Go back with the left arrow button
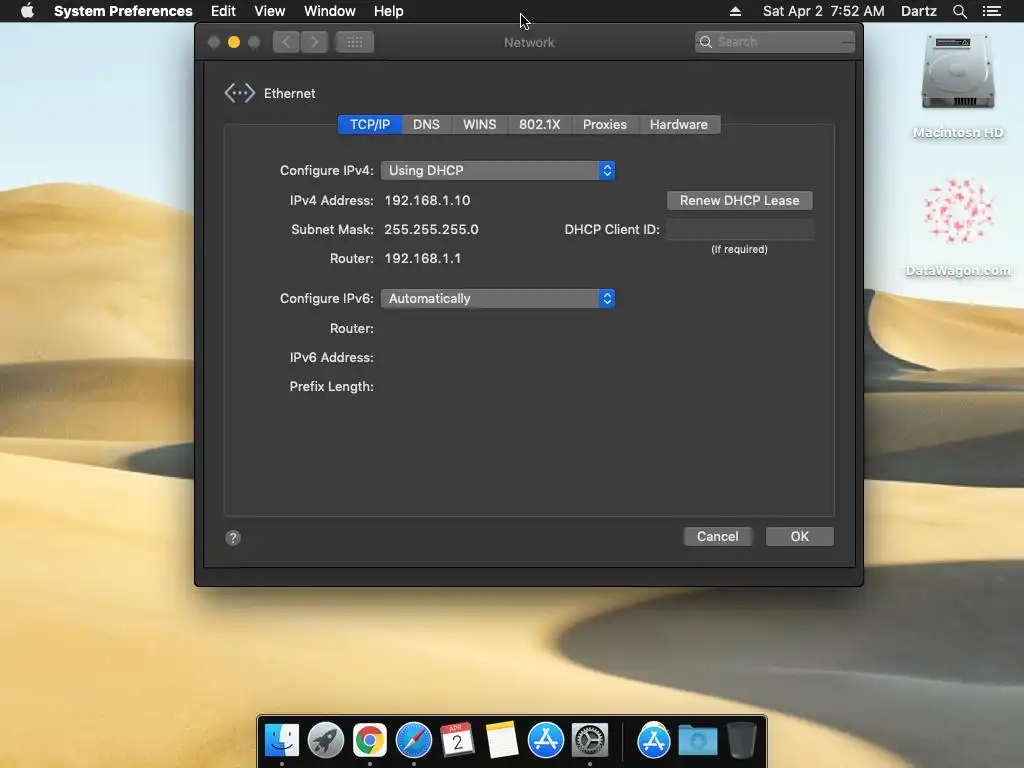 click(x=286, y=42)
